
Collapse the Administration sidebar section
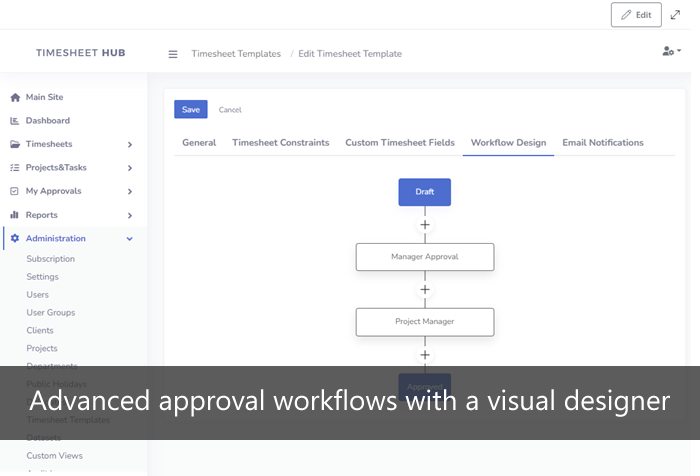pyautogui.click(x=129, y=239)
